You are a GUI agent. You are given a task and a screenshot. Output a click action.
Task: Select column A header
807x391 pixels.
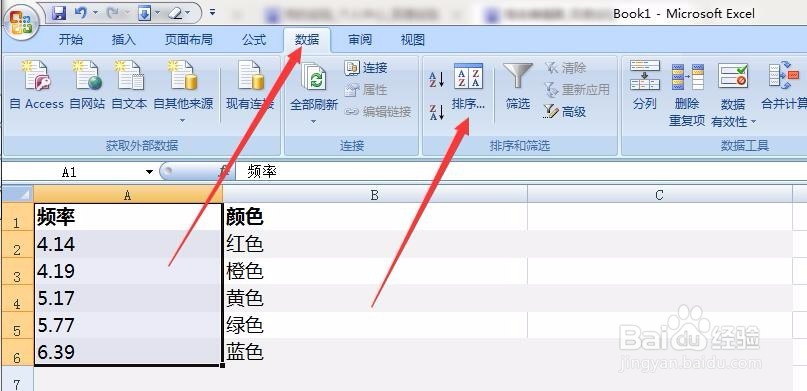point(128,194)
